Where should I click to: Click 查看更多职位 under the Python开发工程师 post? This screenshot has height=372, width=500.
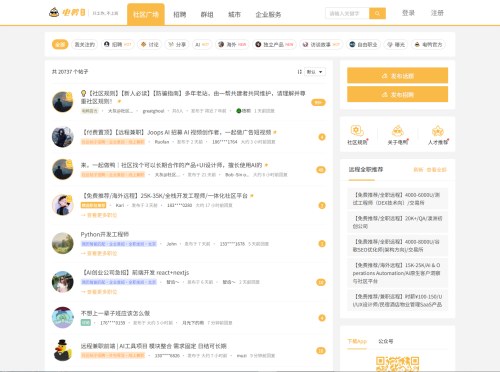point(99,253)
